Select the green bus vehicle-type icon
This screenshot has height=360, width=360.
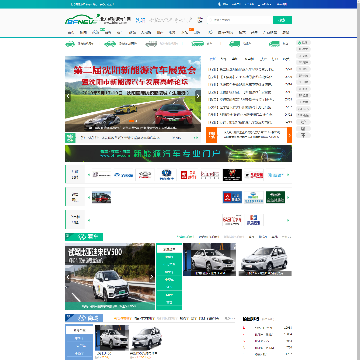197,43
